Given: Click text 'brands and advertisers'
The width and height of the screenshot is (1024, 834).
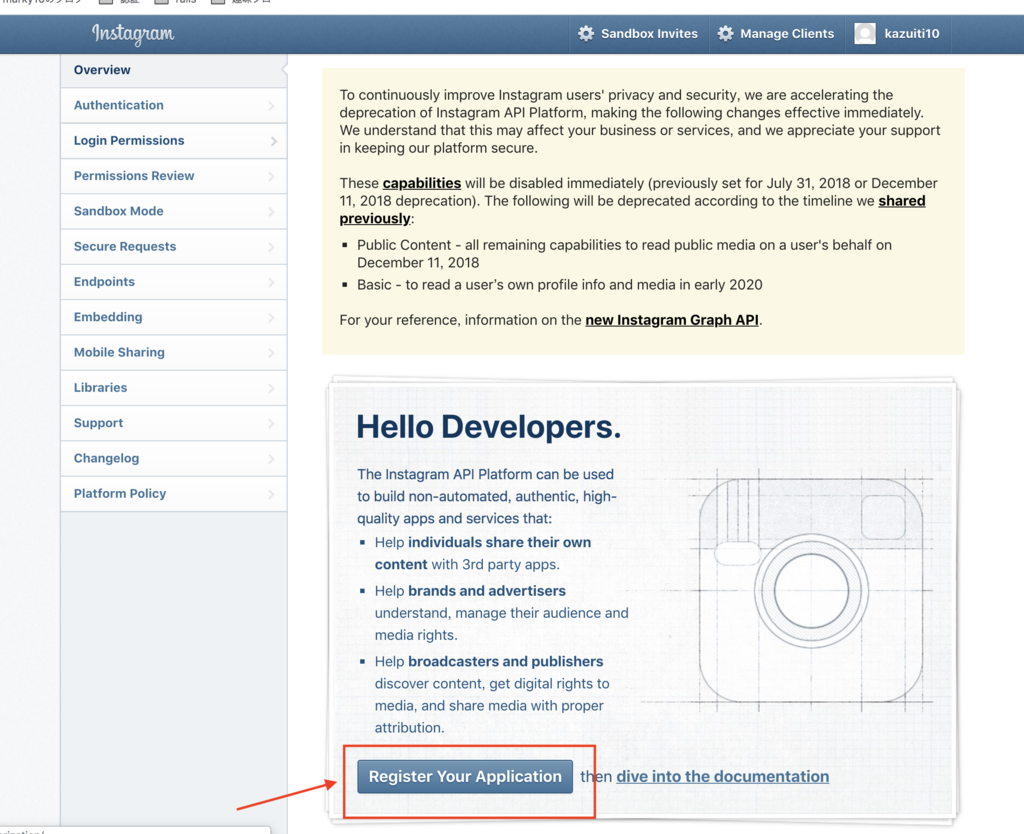Looking at the screenshot, I should click(x=487, y=591).
